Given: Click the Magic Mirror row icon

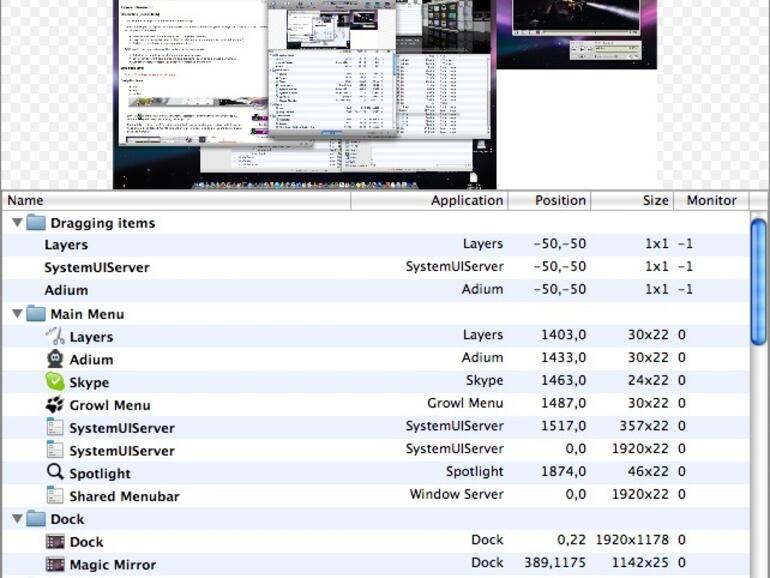Looking at the screenshot, I should (55, 564).
